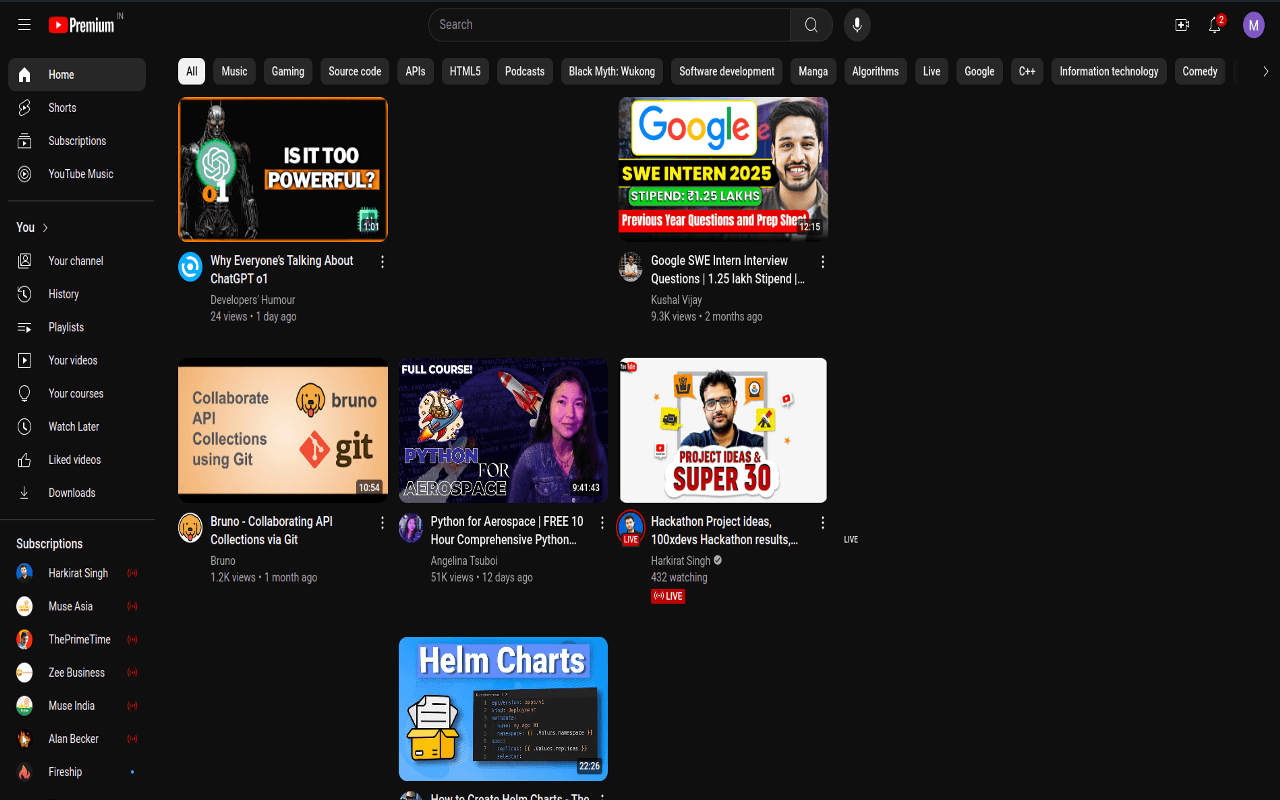Open options for Google SWE Intern video
1280x800 pixels.
[823, 262]
